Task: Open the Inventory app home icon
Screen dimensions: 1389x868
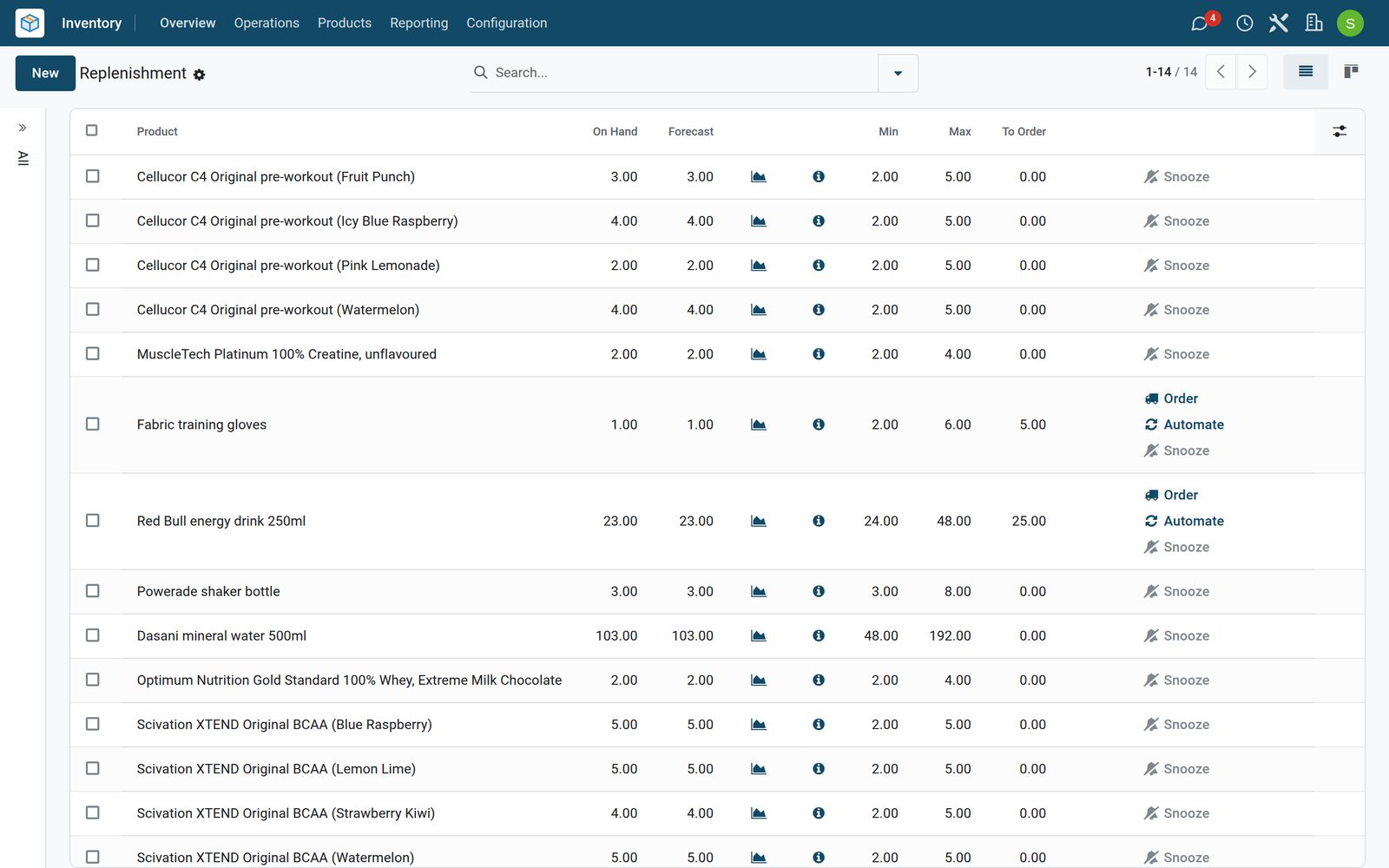Action: [30, 23]
